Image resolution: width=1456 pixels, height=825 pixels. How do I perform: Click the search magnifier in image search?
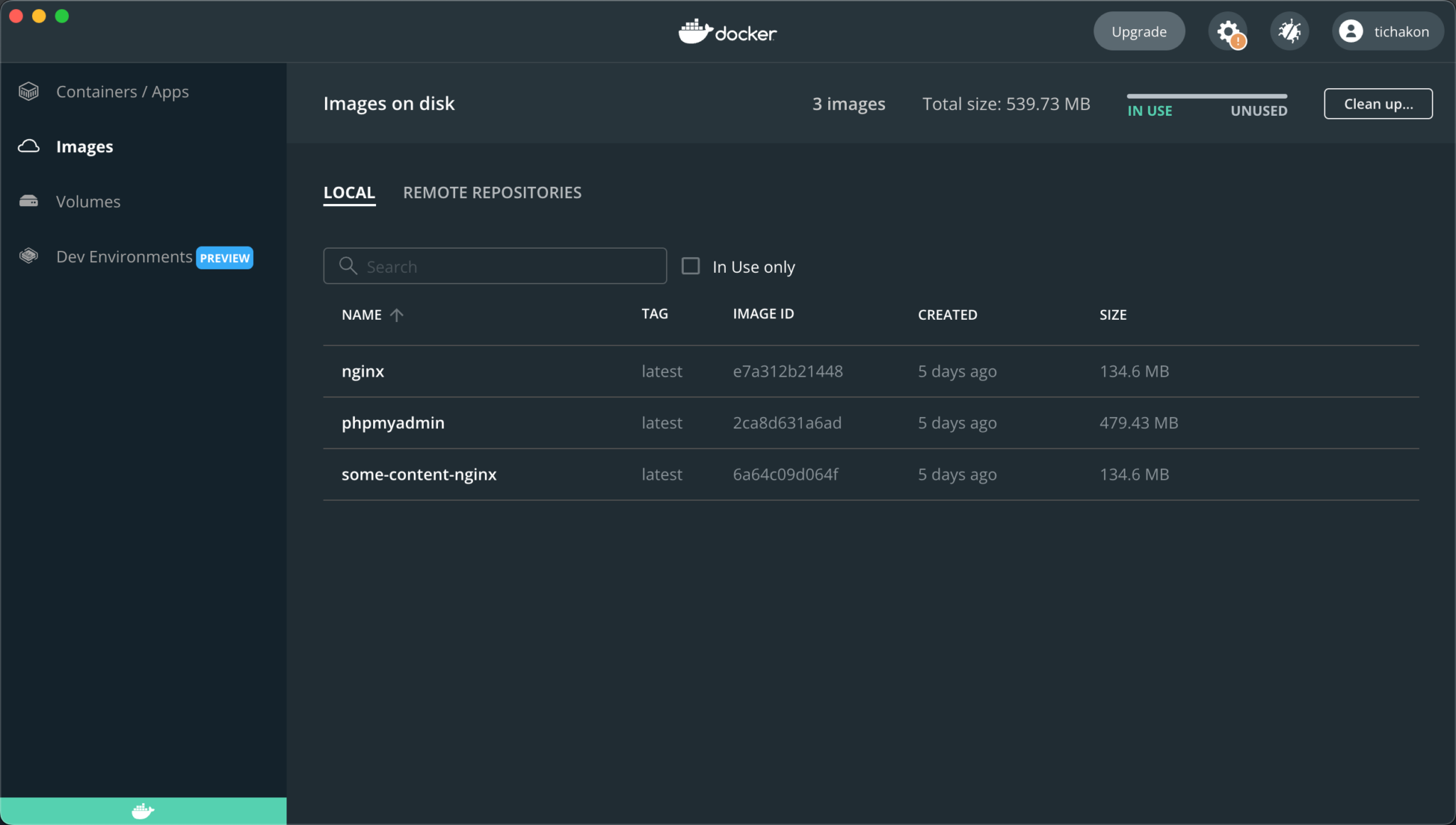348,266
